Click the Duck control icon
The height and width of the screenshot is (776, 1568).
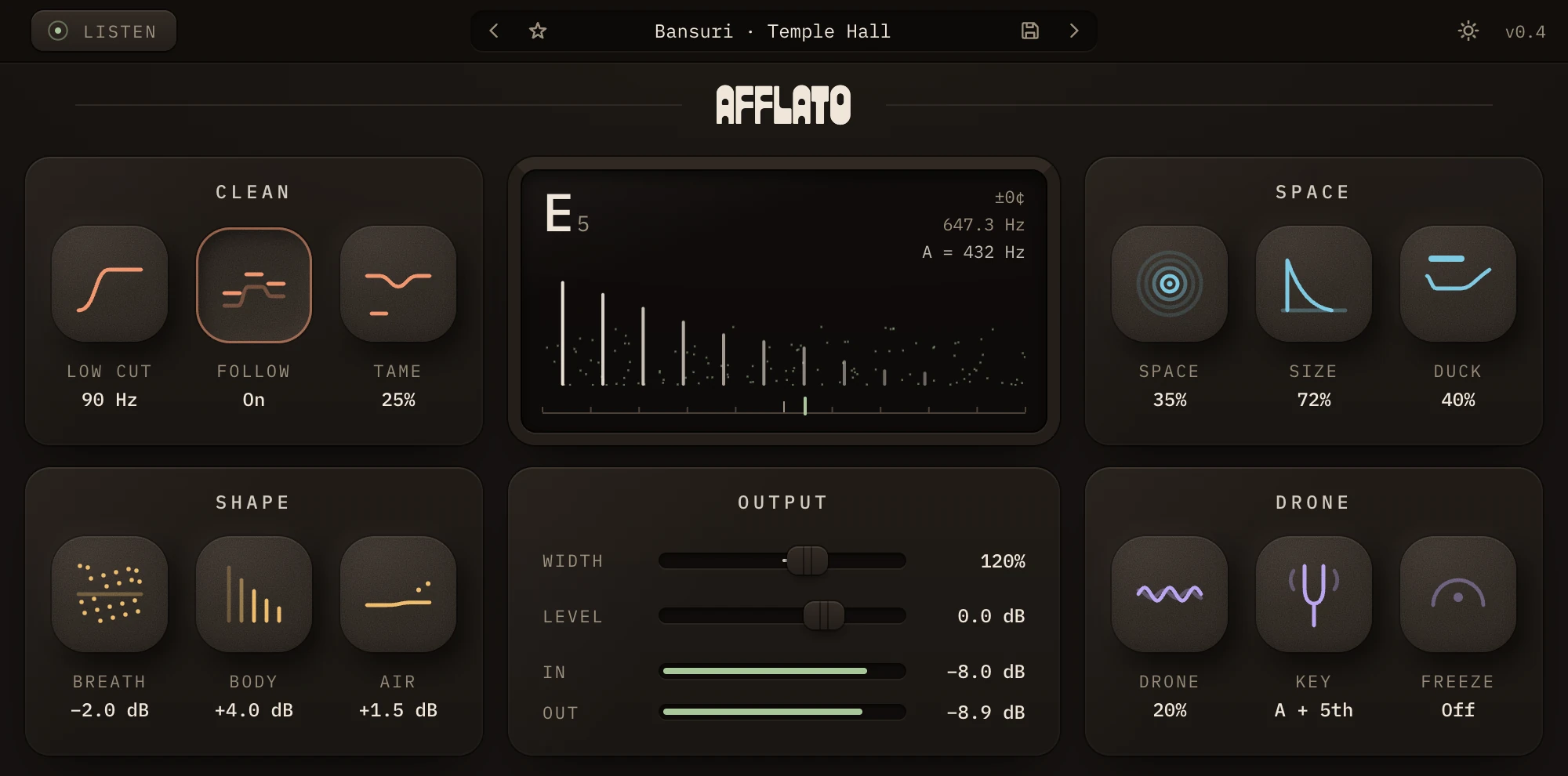click(x=1458, y=285)
